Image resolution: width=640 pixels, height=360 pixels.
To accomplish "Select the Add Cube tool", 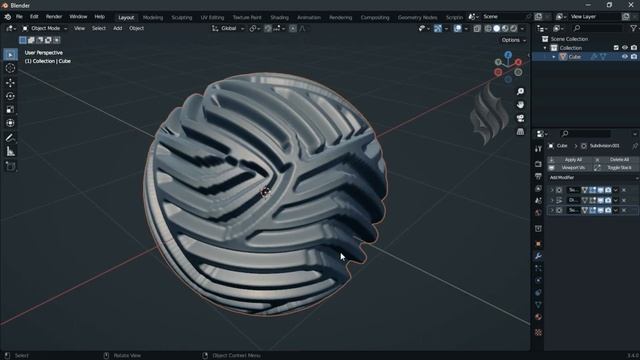I will pos(10,166).
